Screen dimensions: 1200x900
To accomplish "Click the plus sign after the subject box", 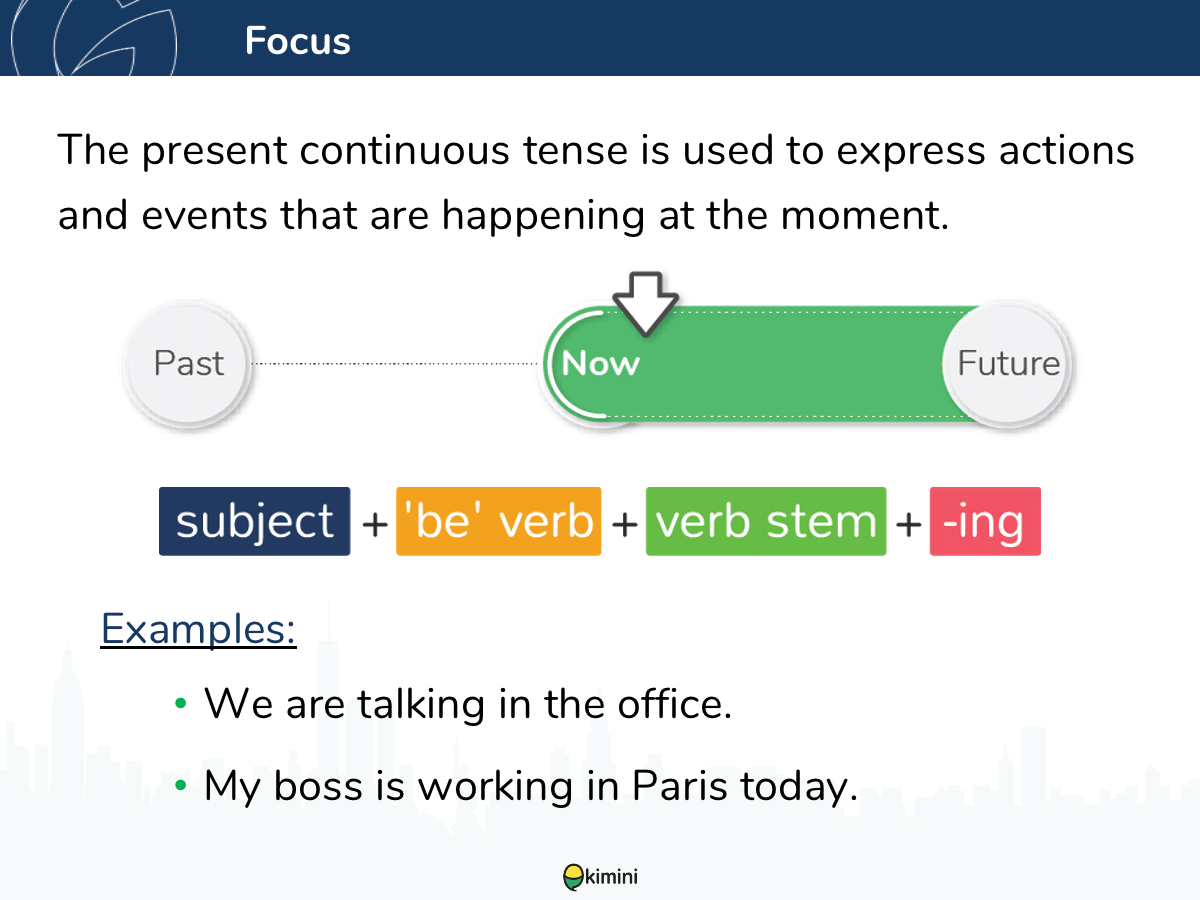I will click(x=373, y=523).
